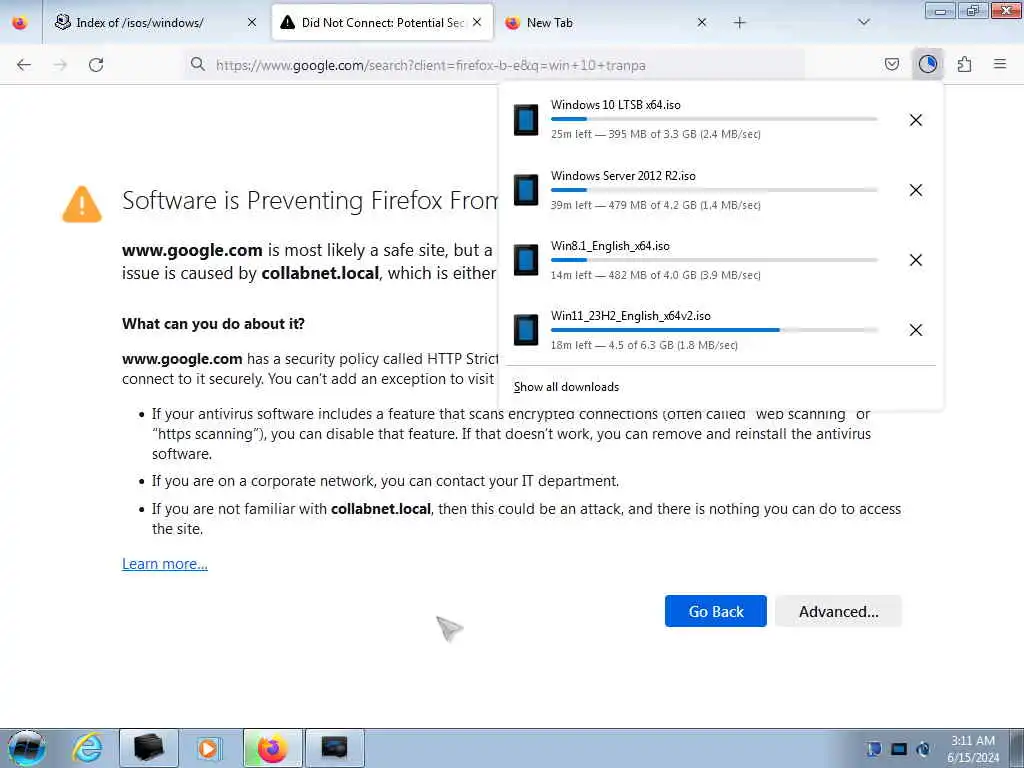Click the 'What can you do about it?' heading
1024x768 pixels.
pyautogui.click(x=213, y=324)
